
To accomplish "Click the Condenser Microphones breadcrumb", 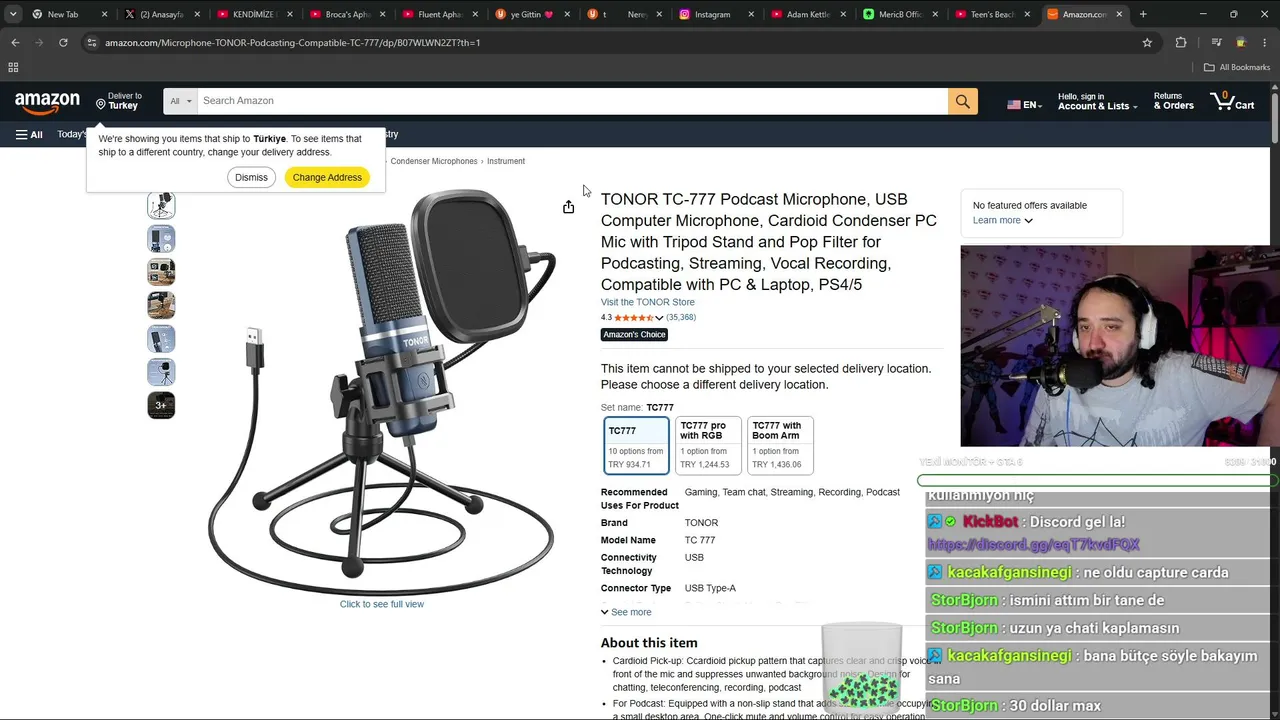I will click(x=434, y=161).
